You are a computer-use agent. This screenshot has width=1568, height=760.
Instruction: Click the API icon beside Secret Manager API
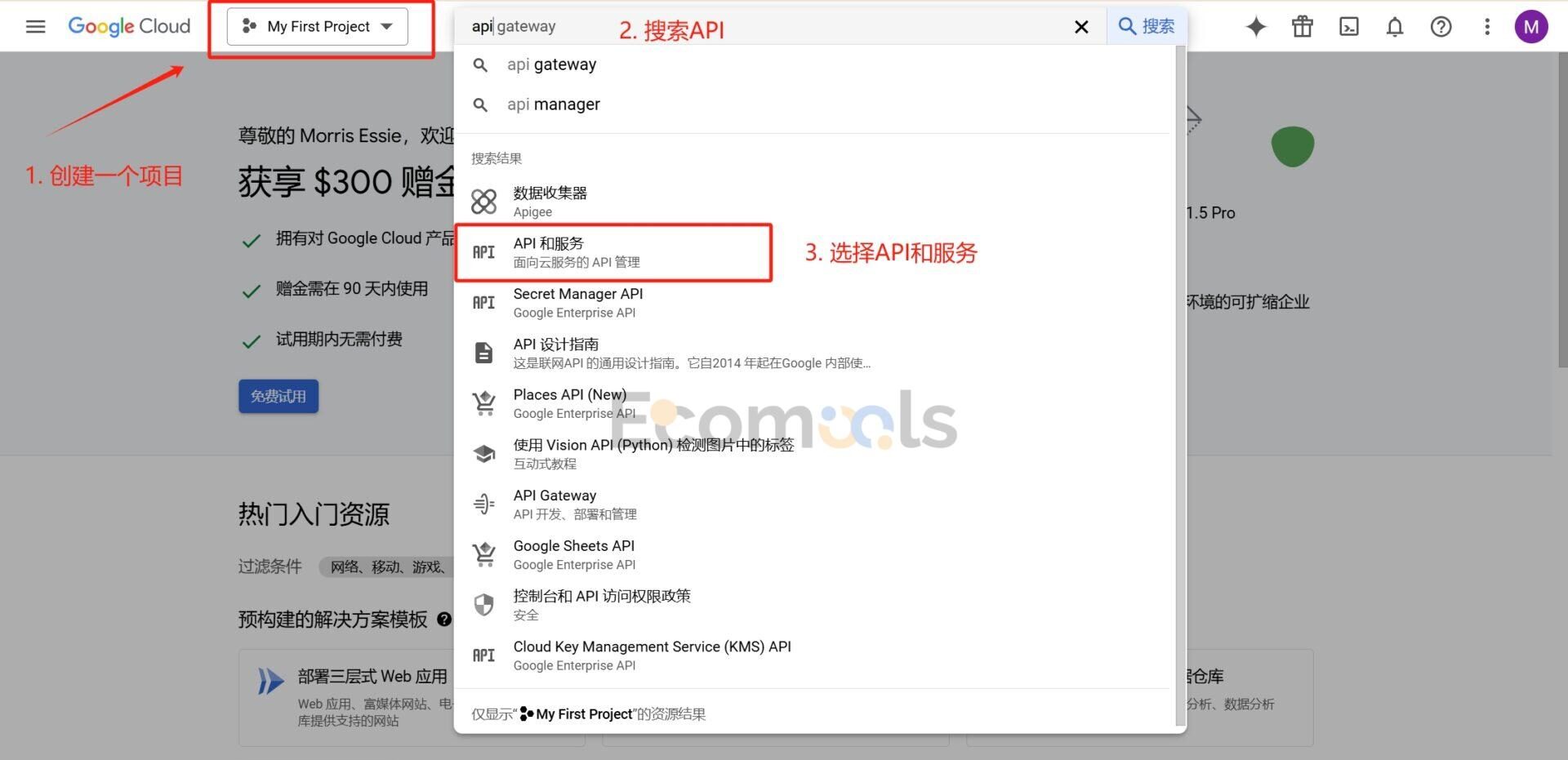(x=483, y=303)
